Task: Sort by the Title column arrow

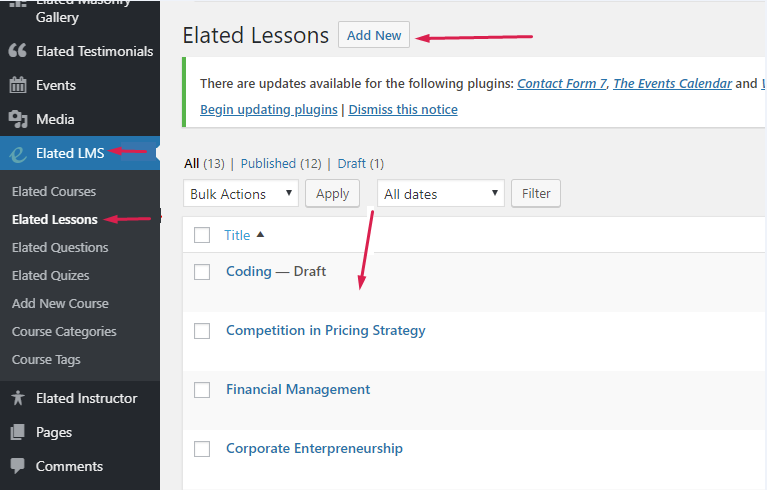Action: (261, 235)
